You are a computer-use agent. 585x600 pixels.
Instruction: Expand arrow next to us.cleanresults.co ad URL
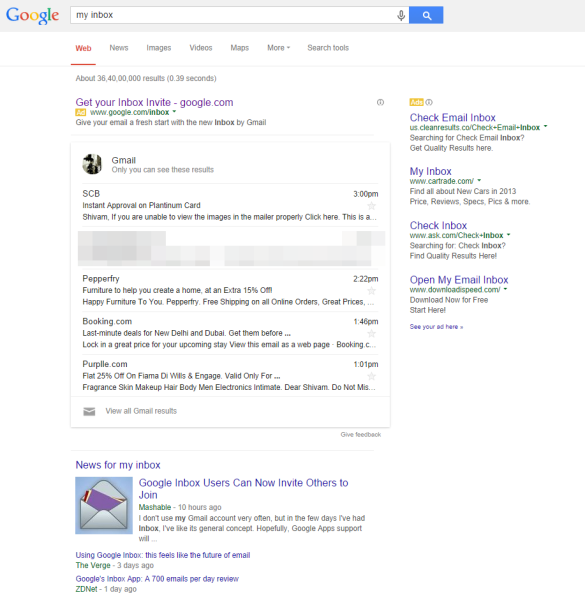point(546,126)
